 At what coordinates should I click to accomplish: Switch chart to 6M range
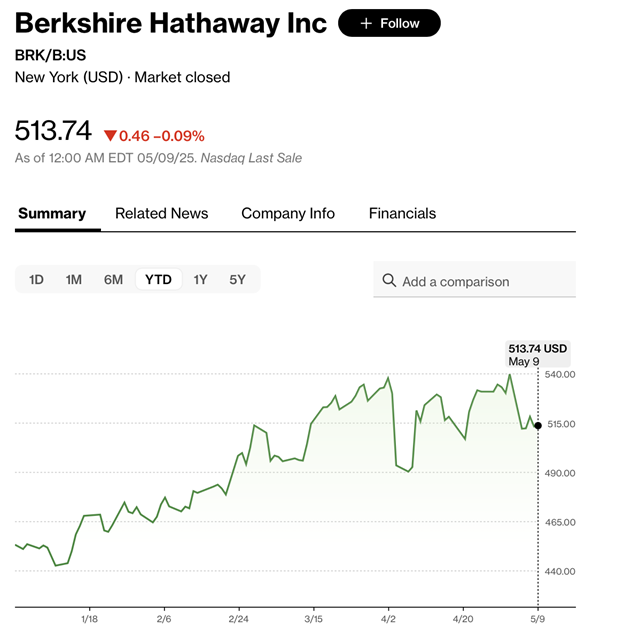(113, 280)
